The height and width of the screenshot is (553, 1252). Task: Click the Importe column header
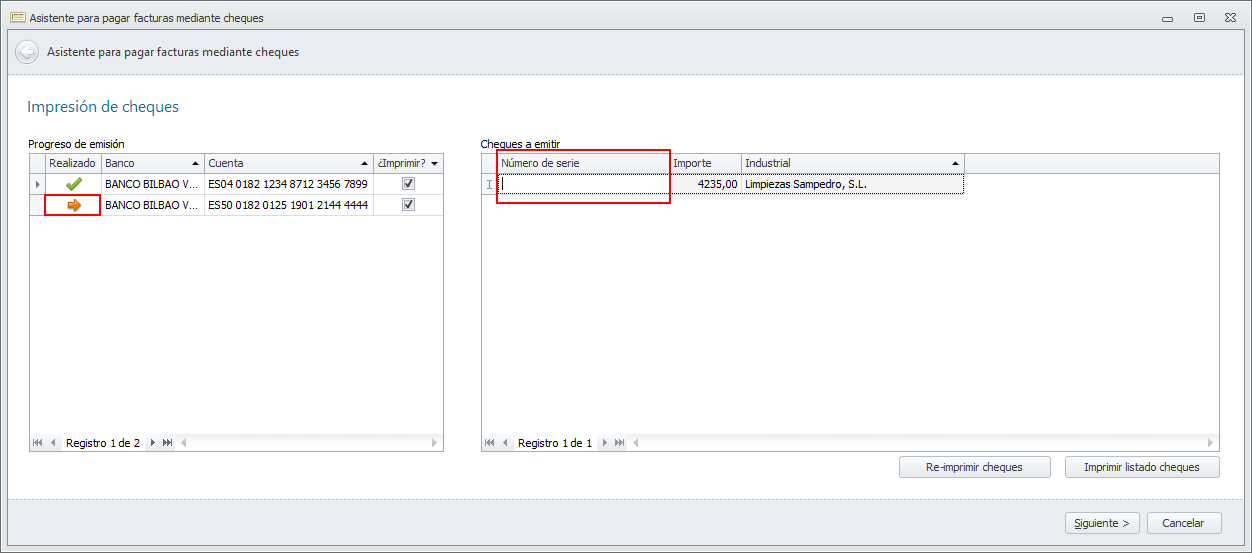(705, 163)
